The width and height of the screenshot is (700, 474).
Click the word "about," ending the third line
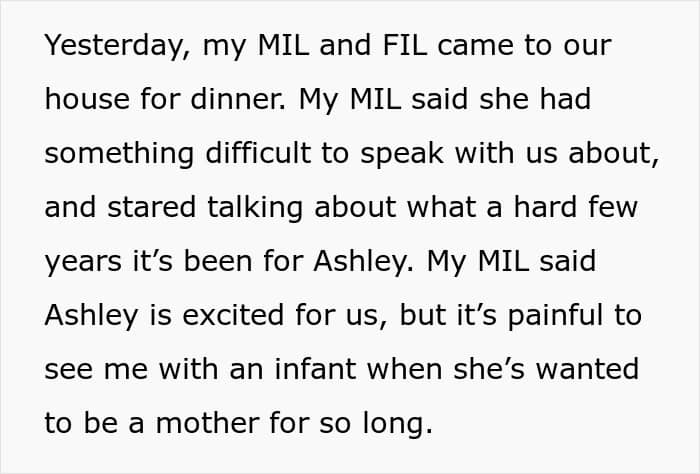pyautogui.click(x=613, y=154)
